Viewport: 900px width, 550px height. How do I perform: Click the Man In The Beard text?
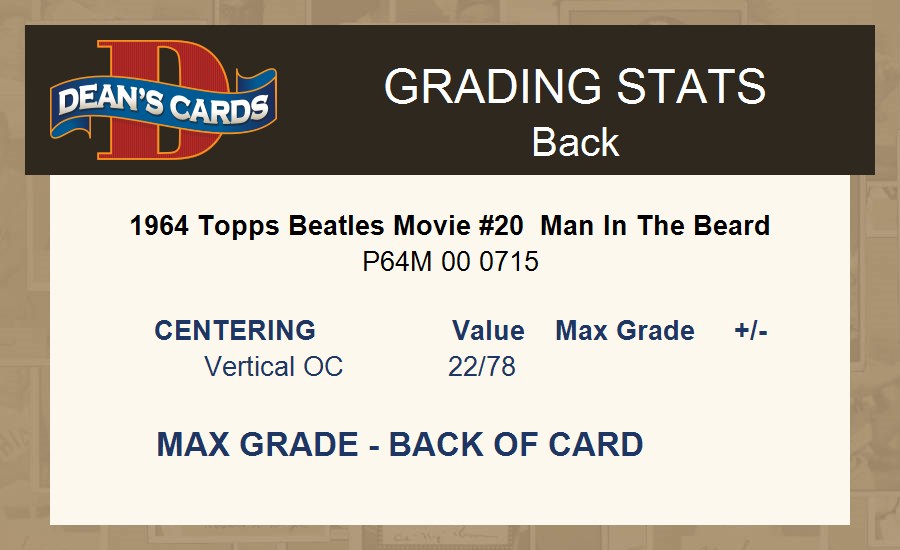[655, 226]
